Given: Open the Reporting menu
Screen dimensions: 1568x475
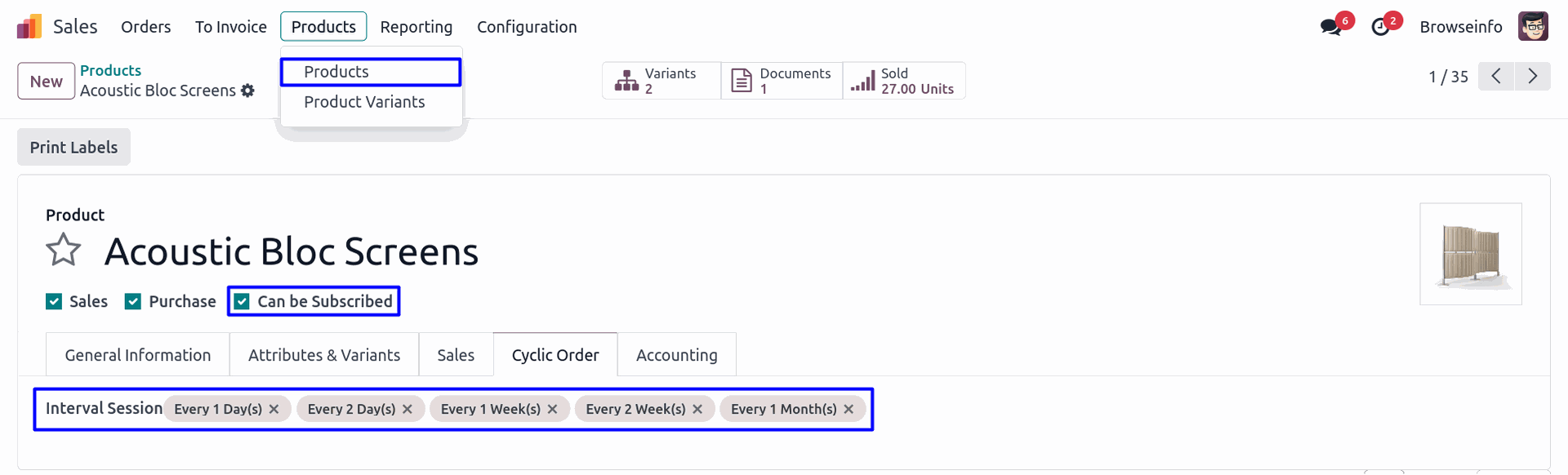Looking at the screenshot, I should (416, 27).
